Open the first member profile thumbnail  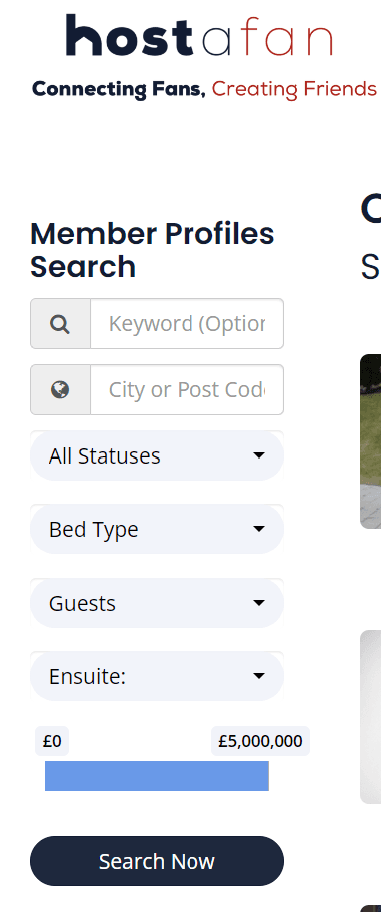(371, 441)
